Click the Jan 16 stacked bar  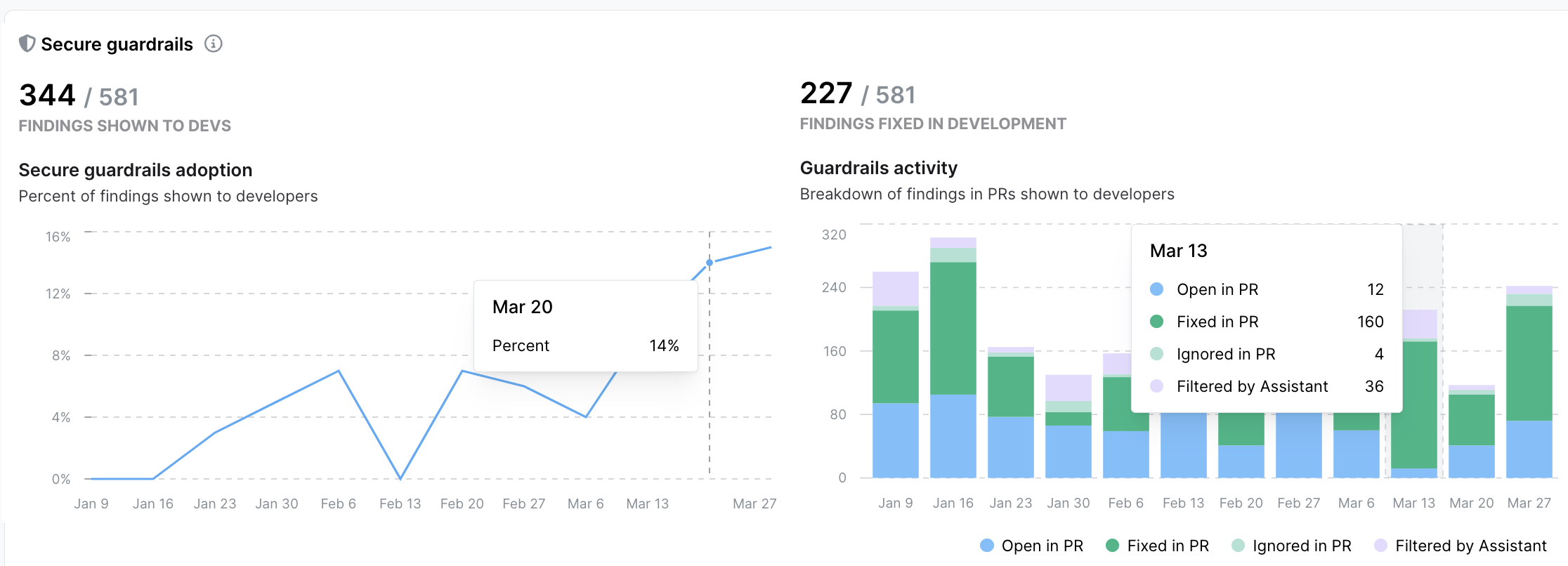point(953,358)
